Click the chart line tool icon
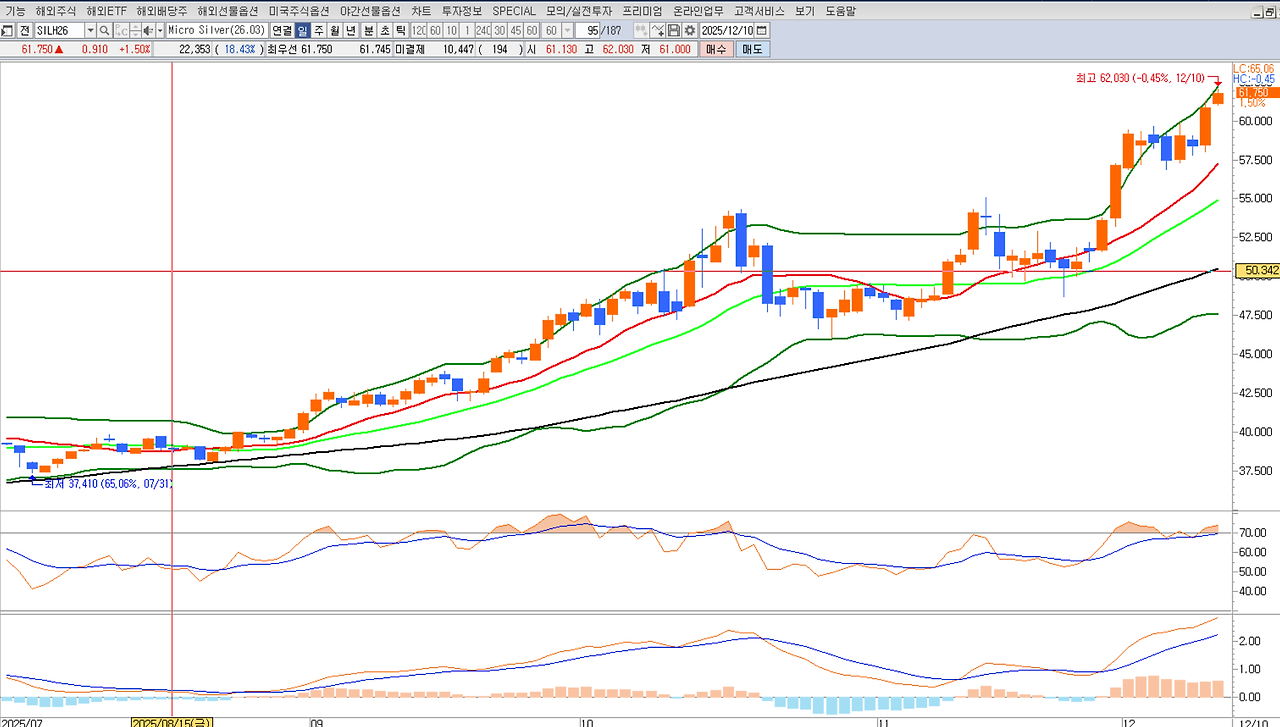1280x727 pixels. [658, 30]
